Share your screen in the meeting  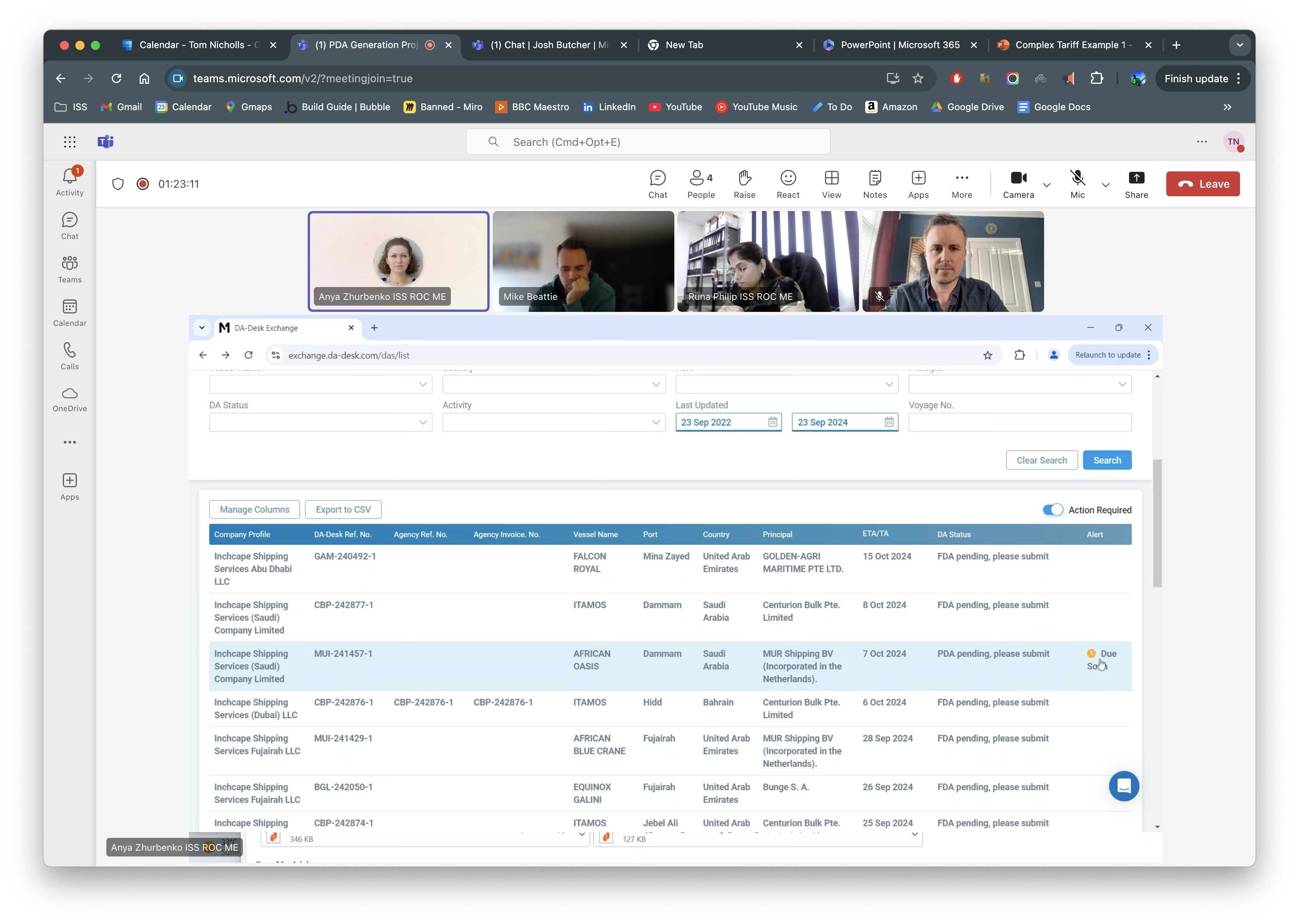(1136, 184)
